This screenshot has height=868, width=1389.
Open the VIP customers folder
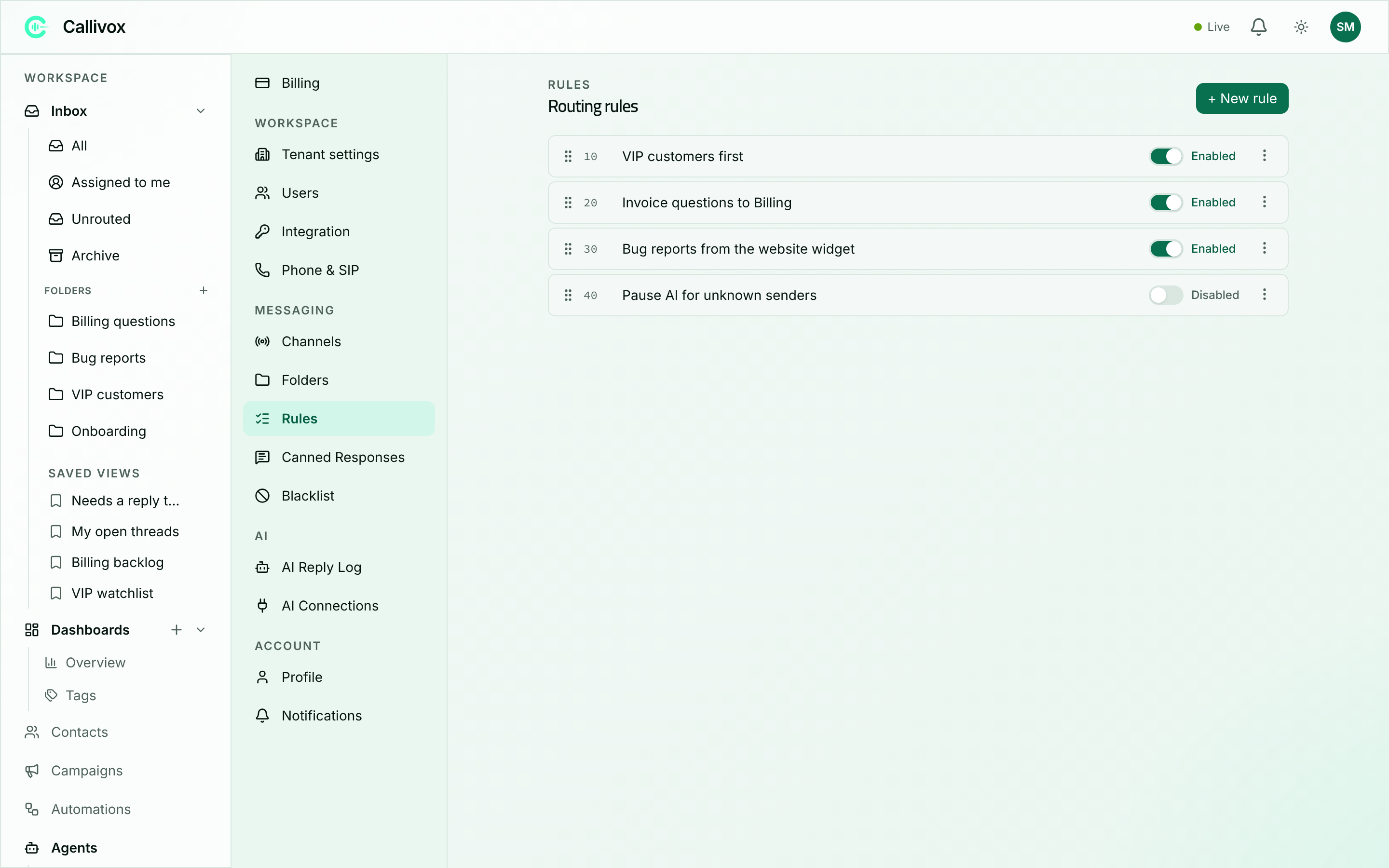[x=127, y=394]
